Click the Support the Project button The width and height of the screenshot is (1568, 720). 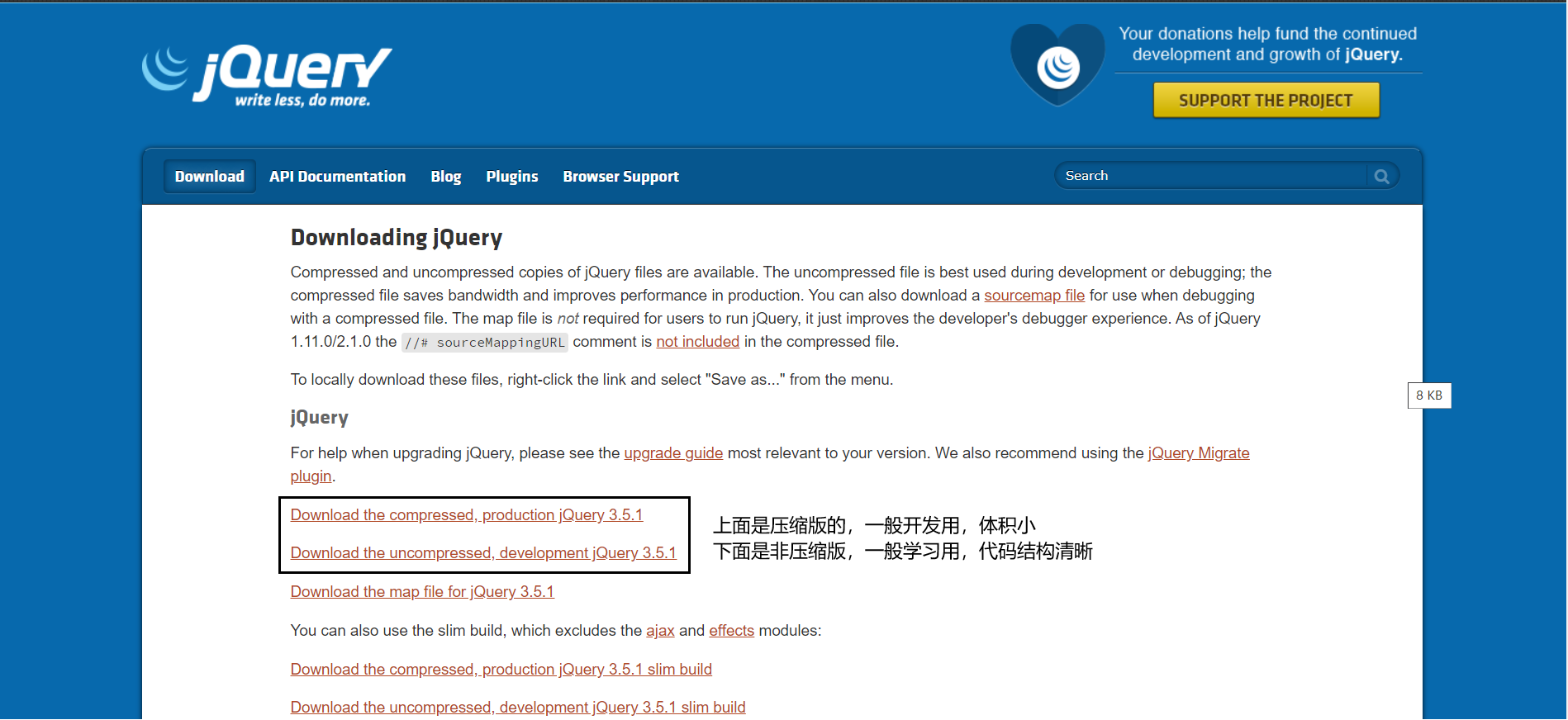pyautogui.click(x=1266, y=100)
